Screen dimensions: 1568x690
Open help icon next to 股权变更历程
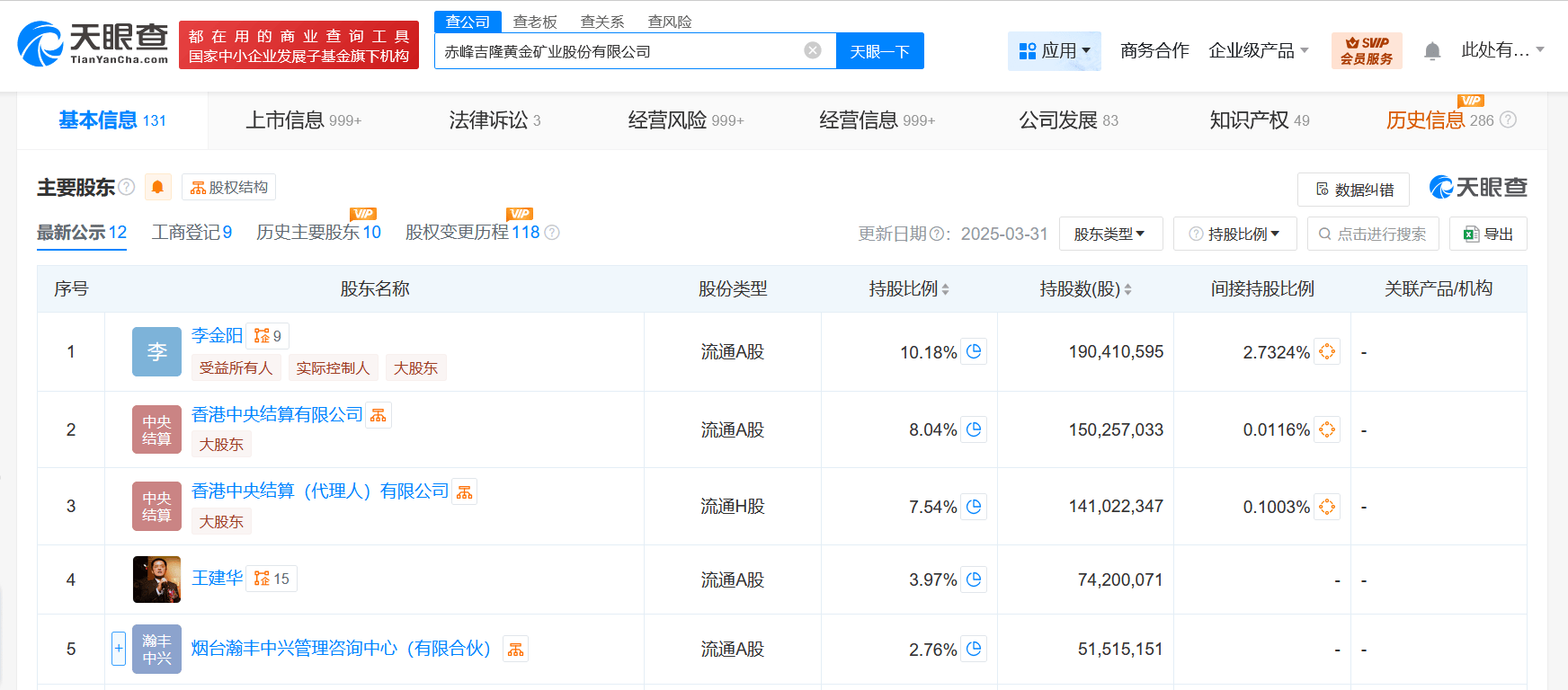pyautogui.click(x=552, y=233)
